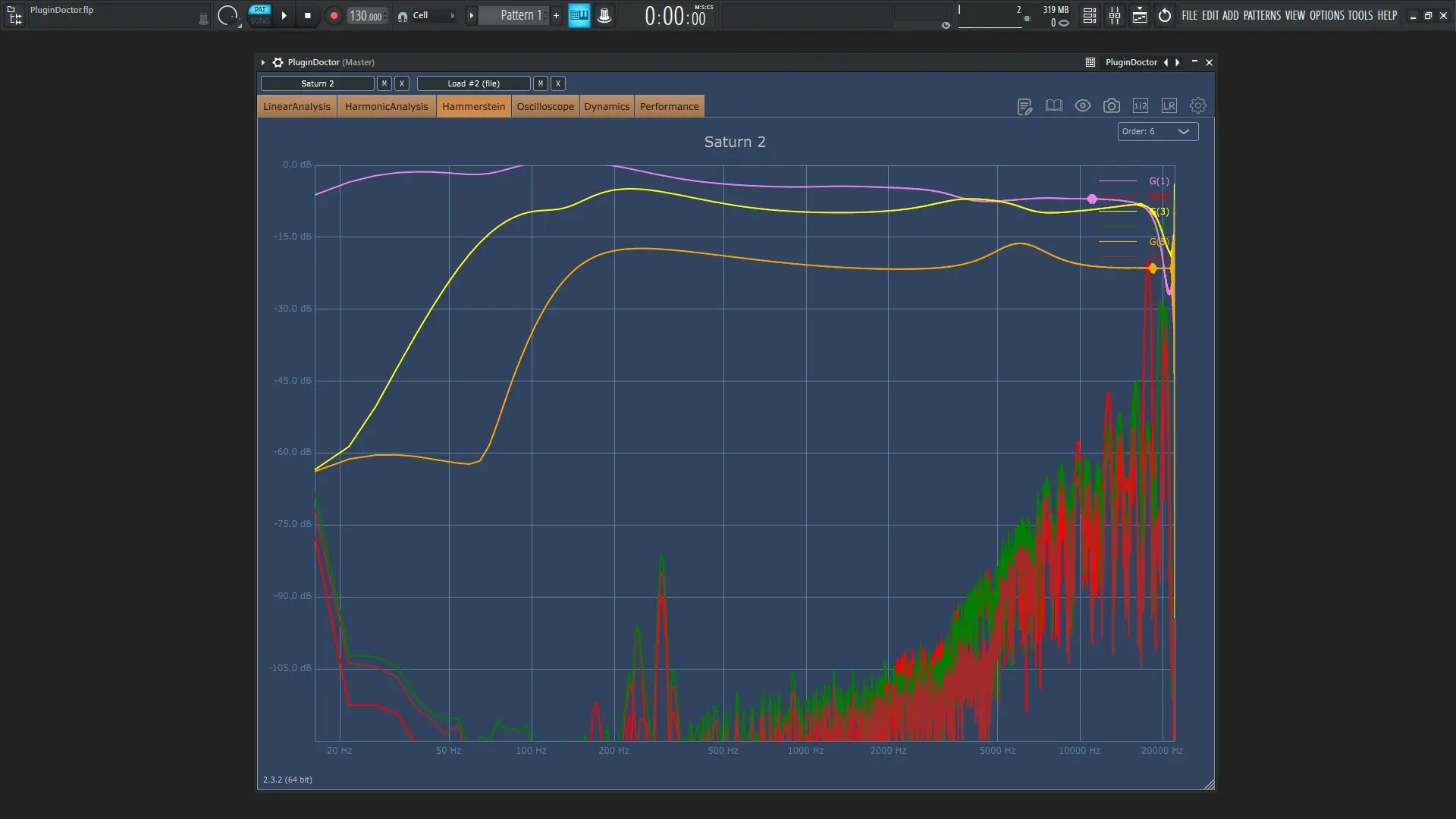Expand the Order: 6 dropdown
The height and width of the screenshot is (819, 1456).
click(x=1157, y=131)
